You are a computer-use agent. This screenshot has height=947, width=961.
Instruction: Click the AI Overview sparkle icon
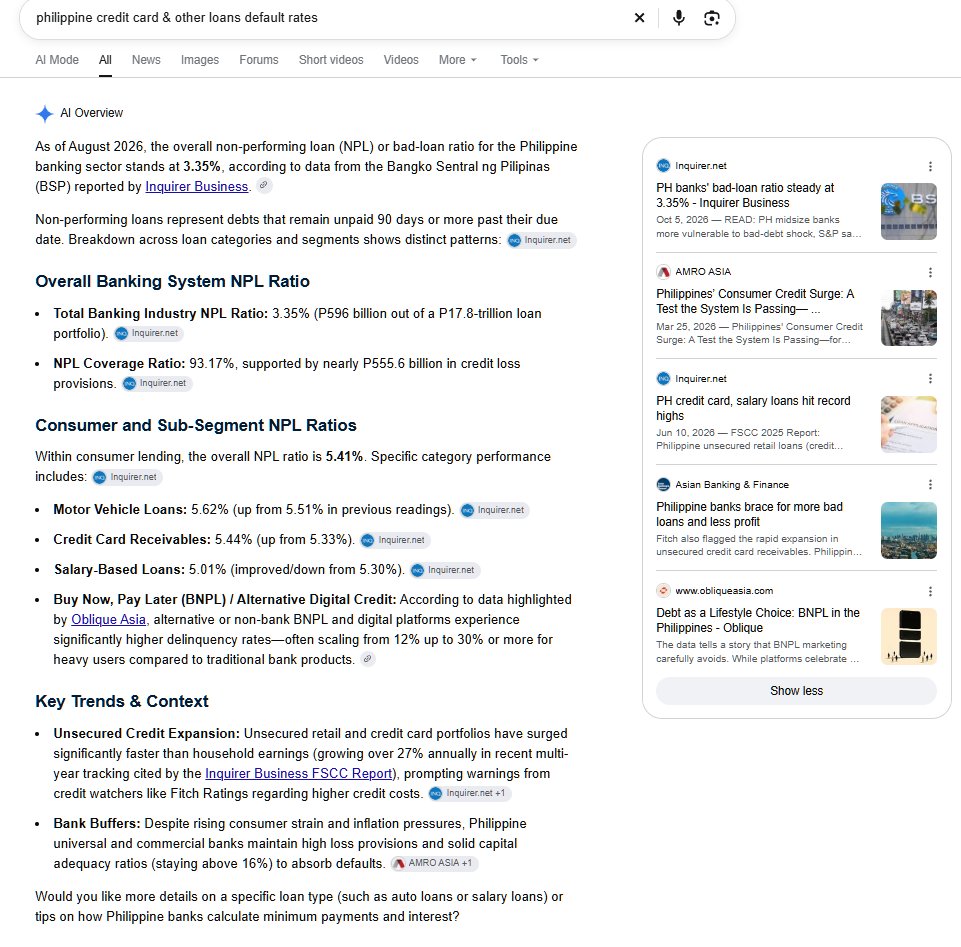[x=45, y=113]
